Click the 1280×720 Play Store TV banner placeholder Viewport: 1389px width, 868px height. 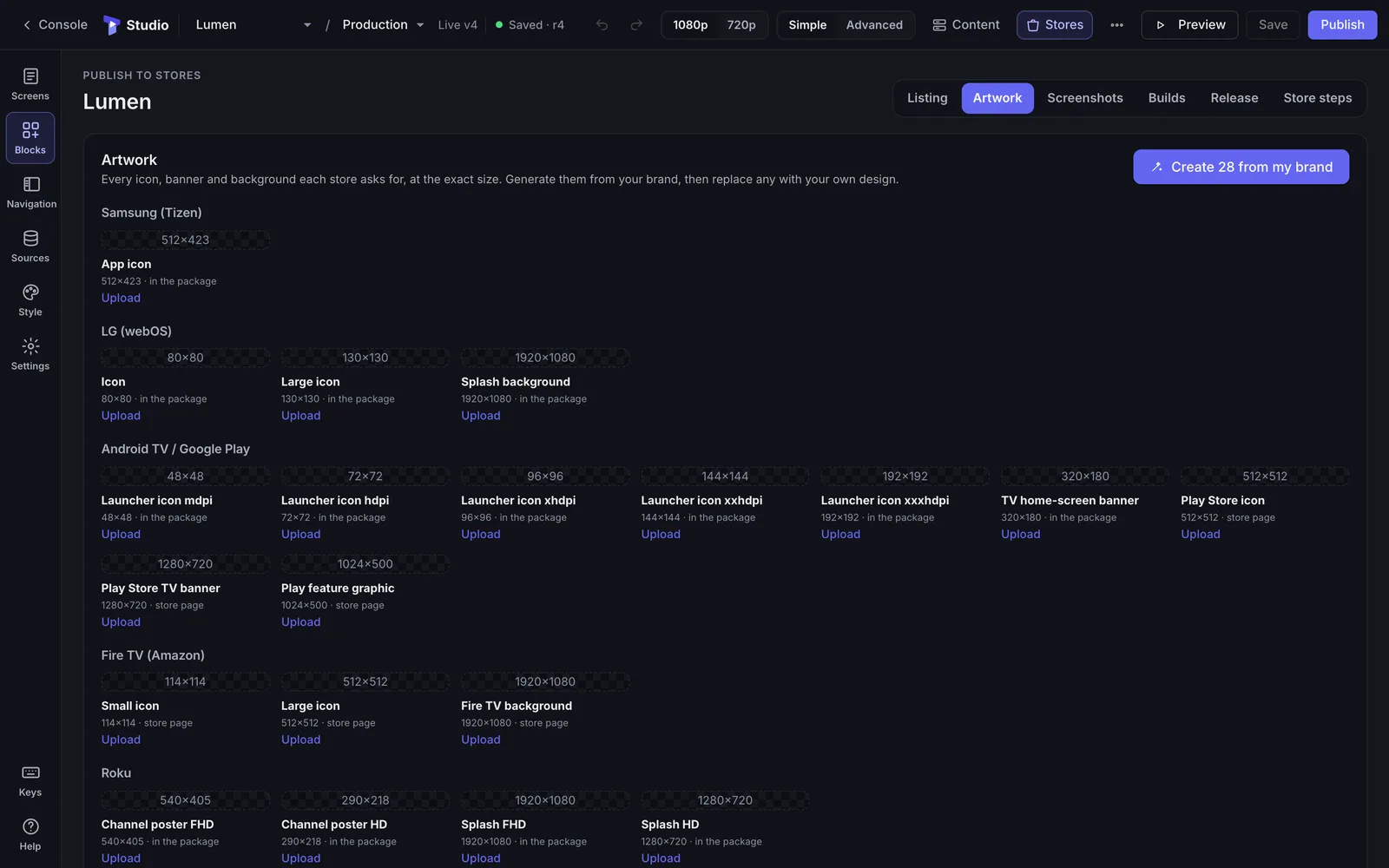[185, 564]
